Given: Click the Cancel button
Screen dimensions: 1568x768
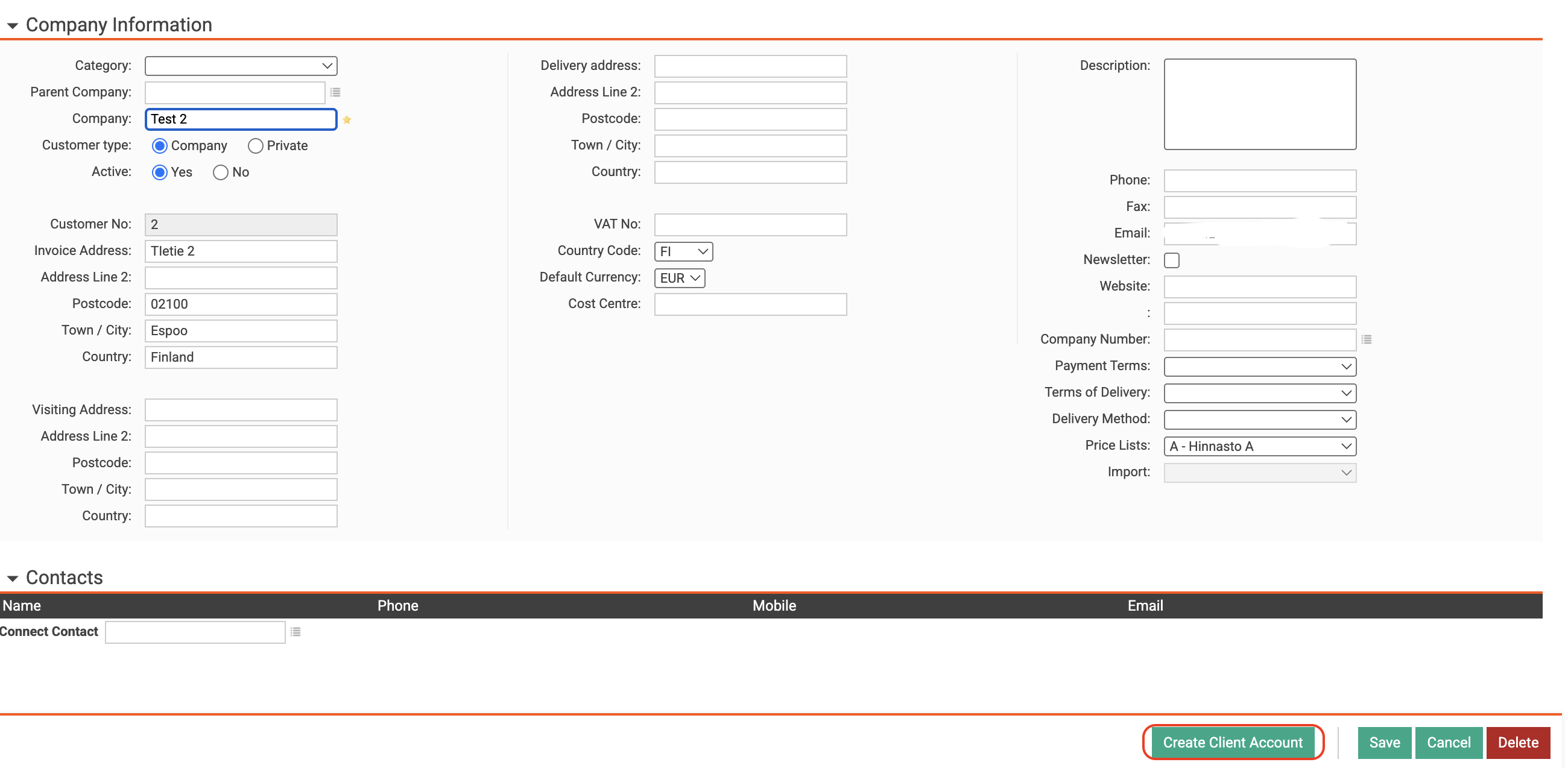Looking at the screenshot, I should click(1448, 743).
